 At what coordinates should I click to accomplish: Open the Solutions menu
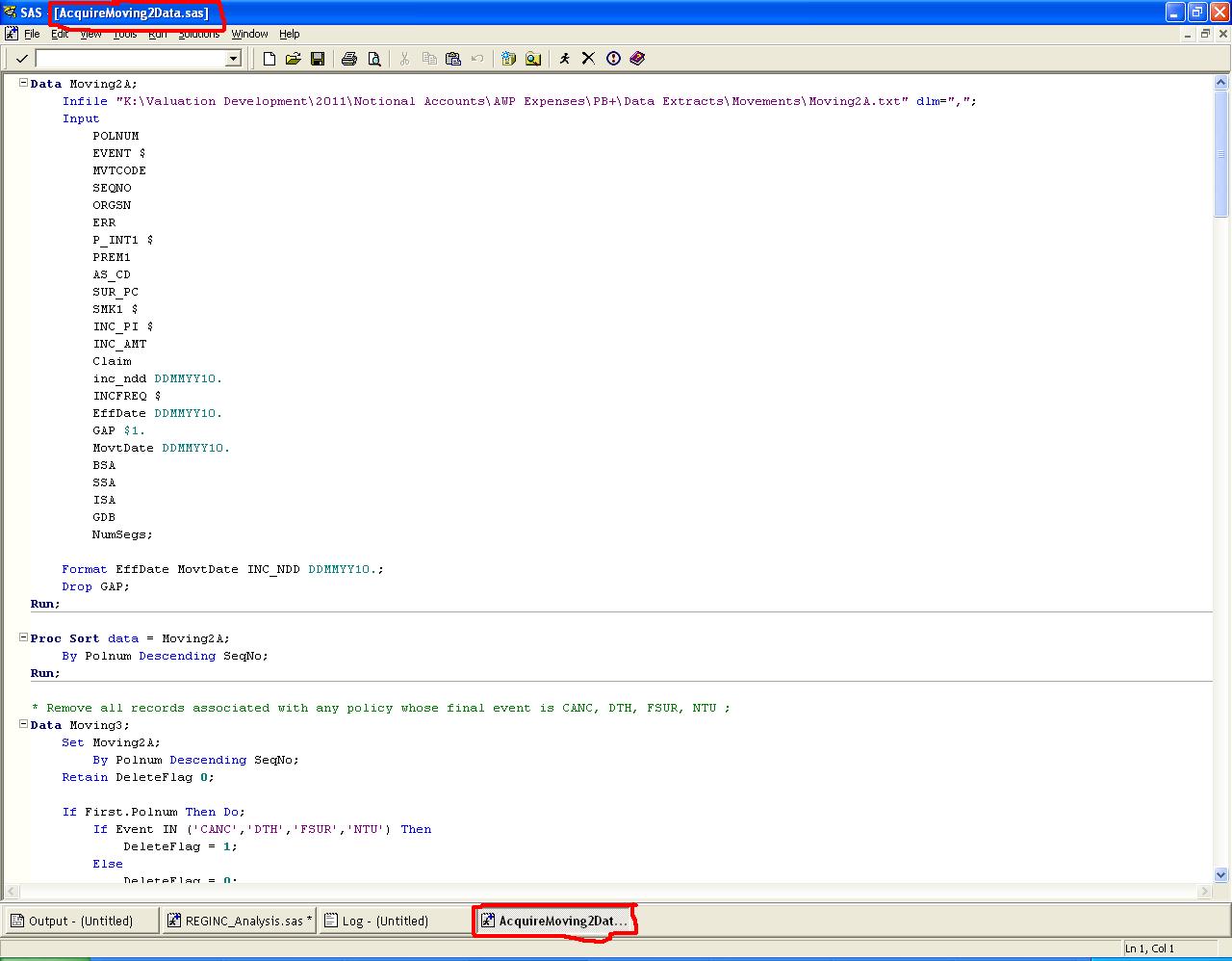pyautogui.click(x=198, y=34)
